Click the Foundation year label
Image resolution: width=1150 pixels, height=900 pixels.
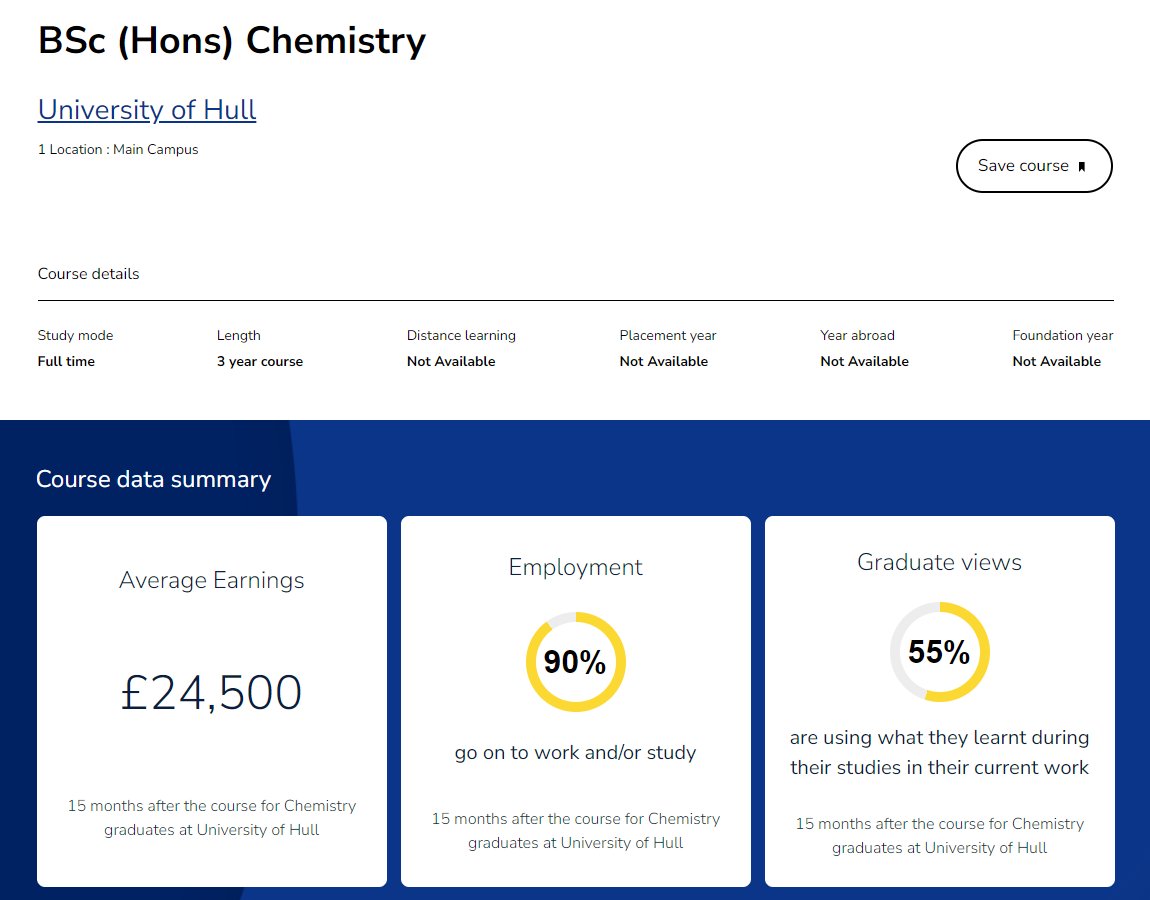(x=1063, y=335)
